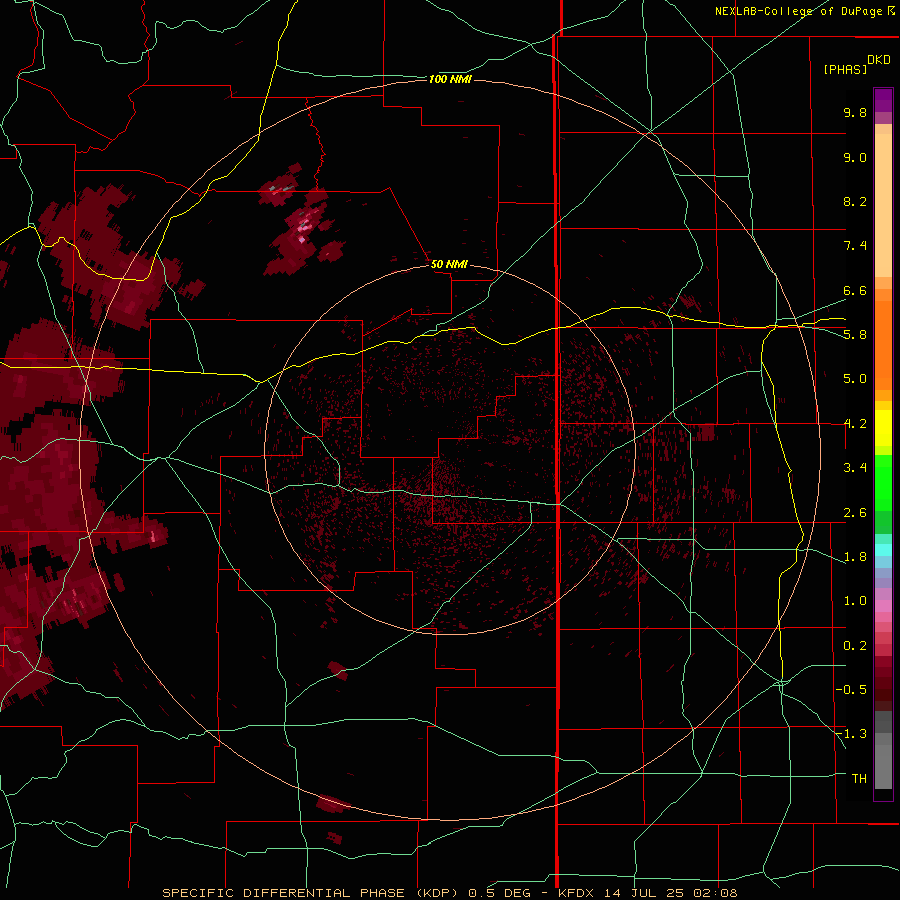Click the -1.3 legend value

click(851, 734)
